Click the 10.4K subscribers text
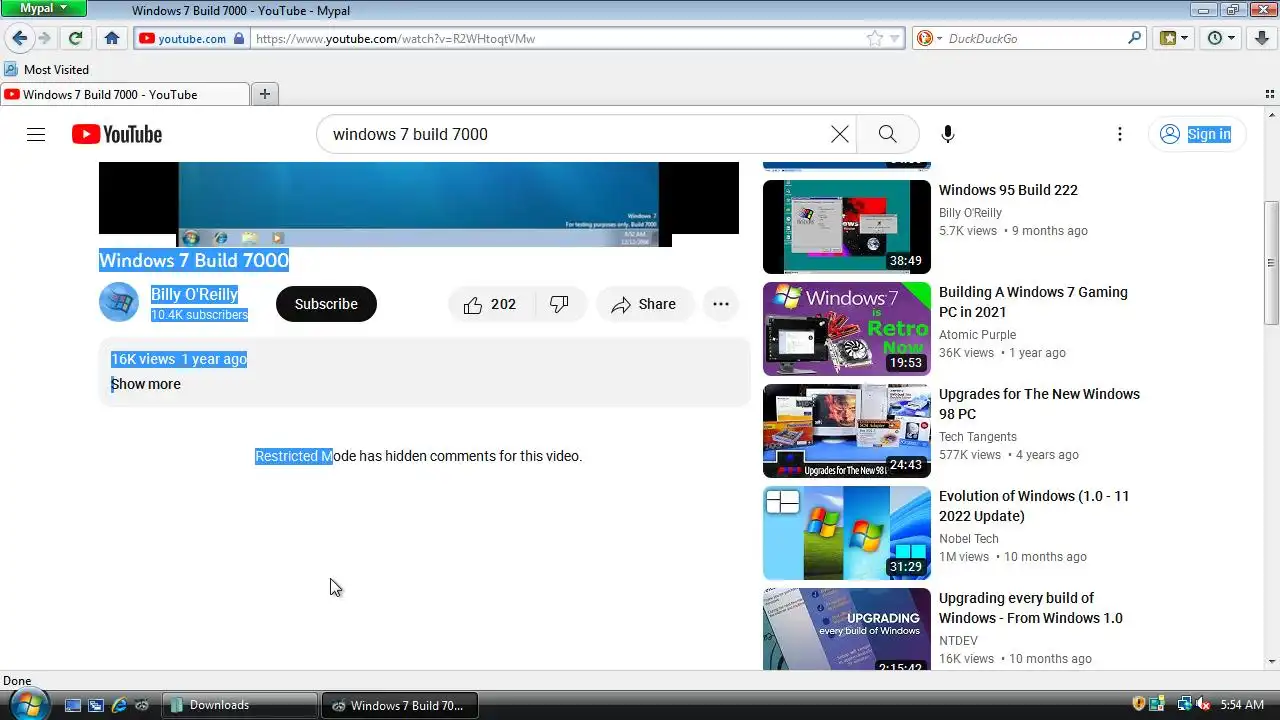This screenshot has height=720, width=1280. click(x=199, y=315)
